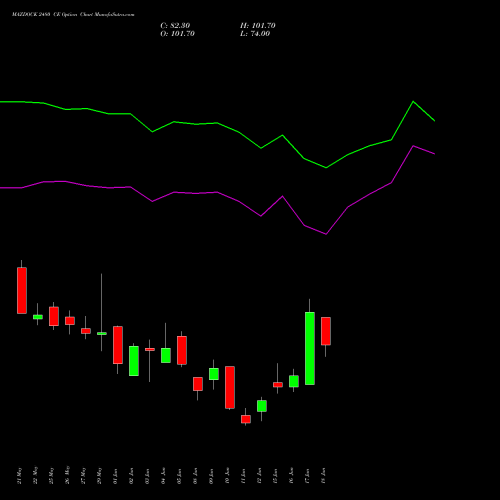Click the 15 Jun date label

(276, 476)
